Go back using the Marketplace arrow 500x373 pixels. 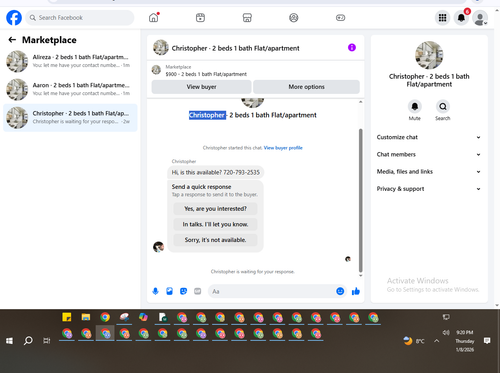(x=12, y=40)
